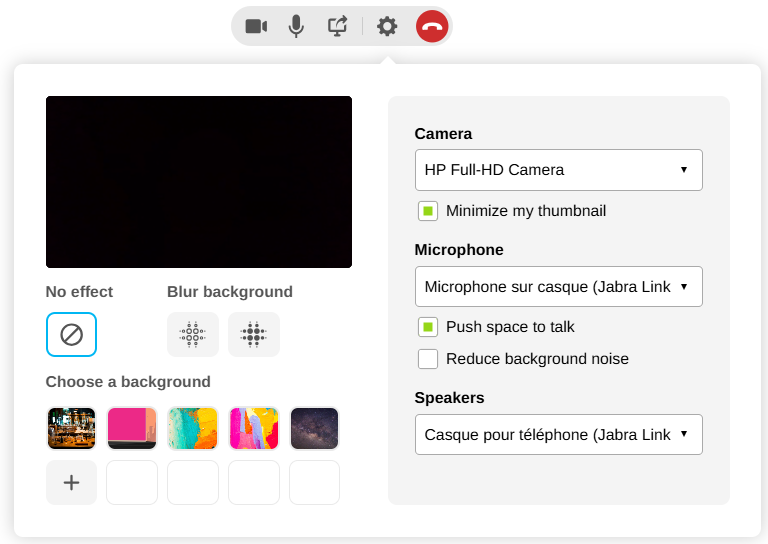This screenshot has width=768, height=544.
Task: Open the Camera dropdown HP Full-HD Camera
Action: point(558,170)
